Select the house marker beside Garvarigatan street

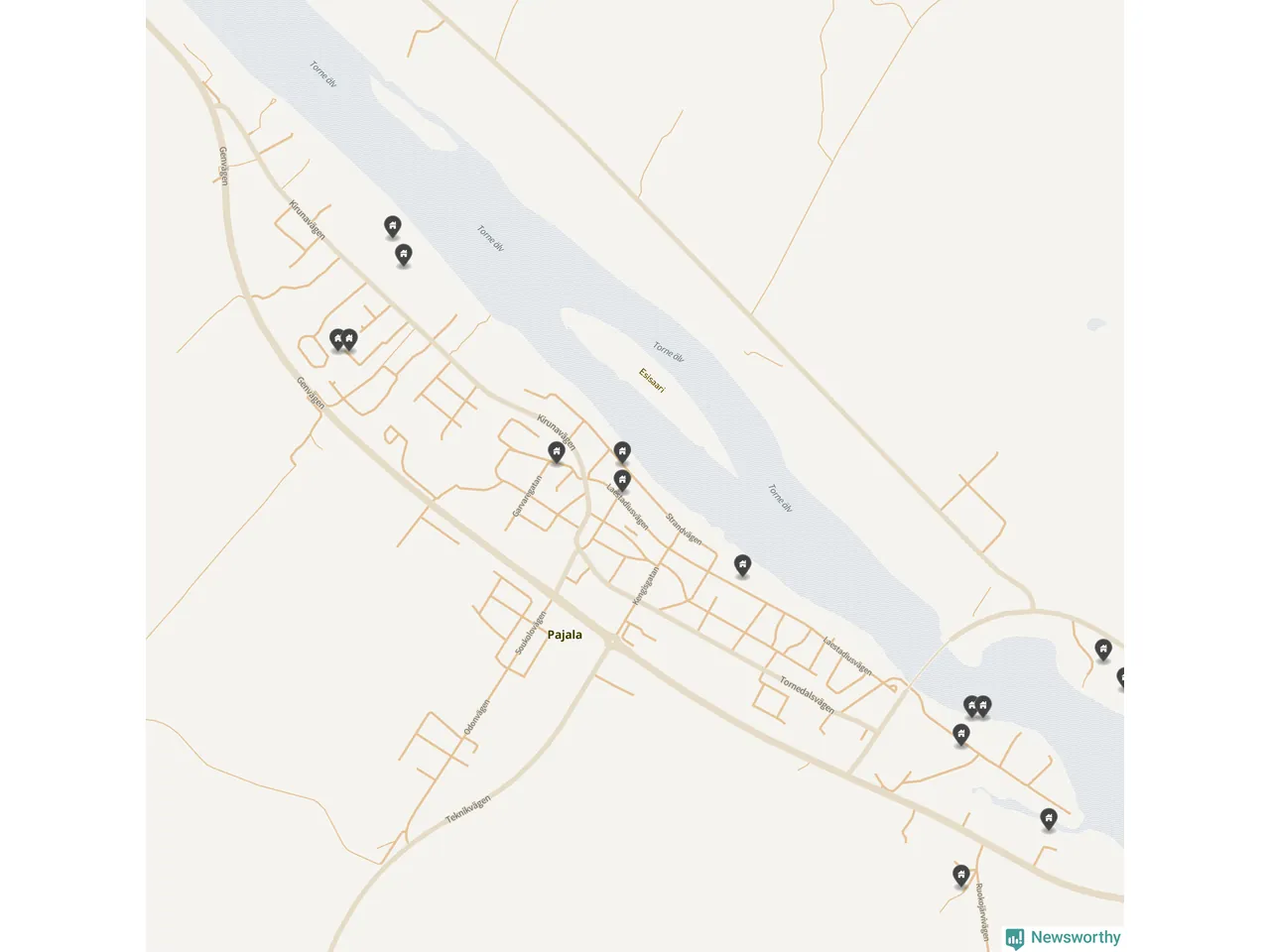coord(557,453)
